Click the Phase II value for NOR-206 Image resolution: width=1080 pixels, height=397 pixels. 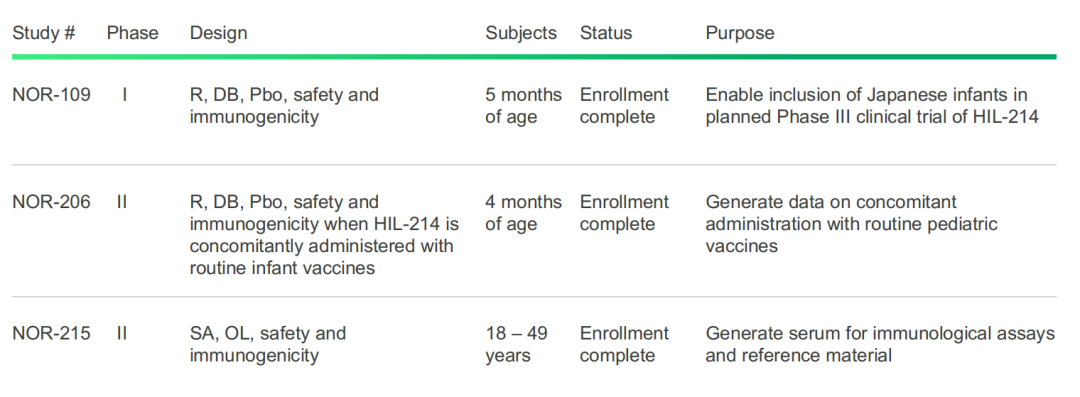click(x=122, y=202)
